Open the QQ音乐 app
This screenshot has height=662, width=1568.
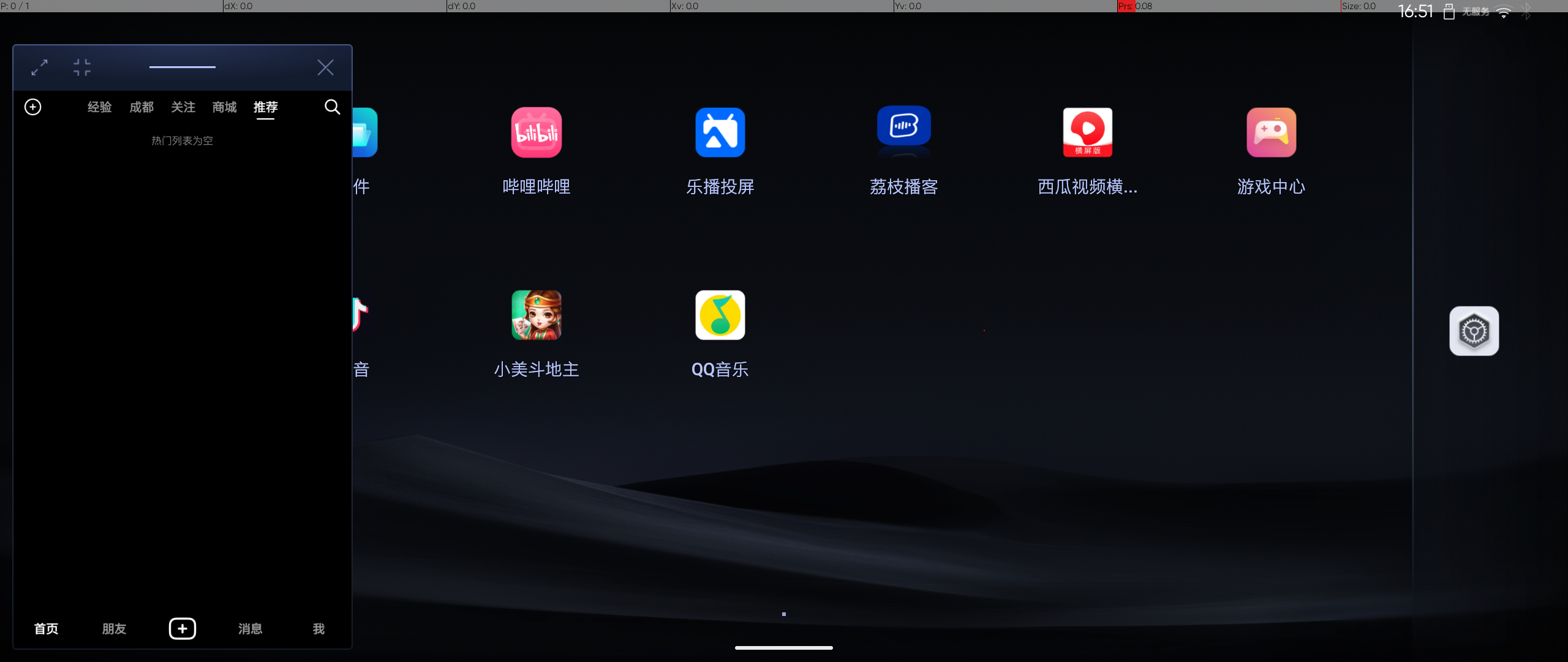coord(720,315)
